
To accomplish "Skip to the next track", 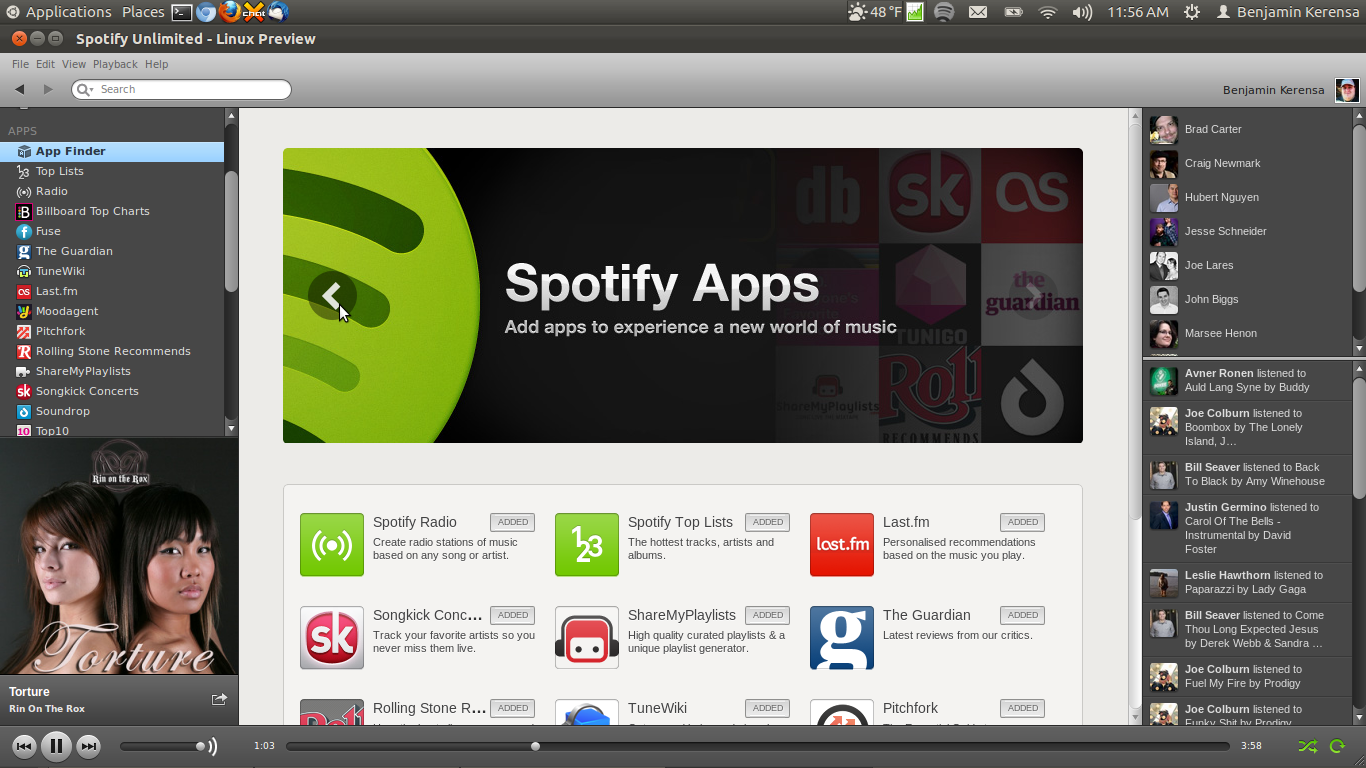I will pyautogui.click(x=89, y=746).
